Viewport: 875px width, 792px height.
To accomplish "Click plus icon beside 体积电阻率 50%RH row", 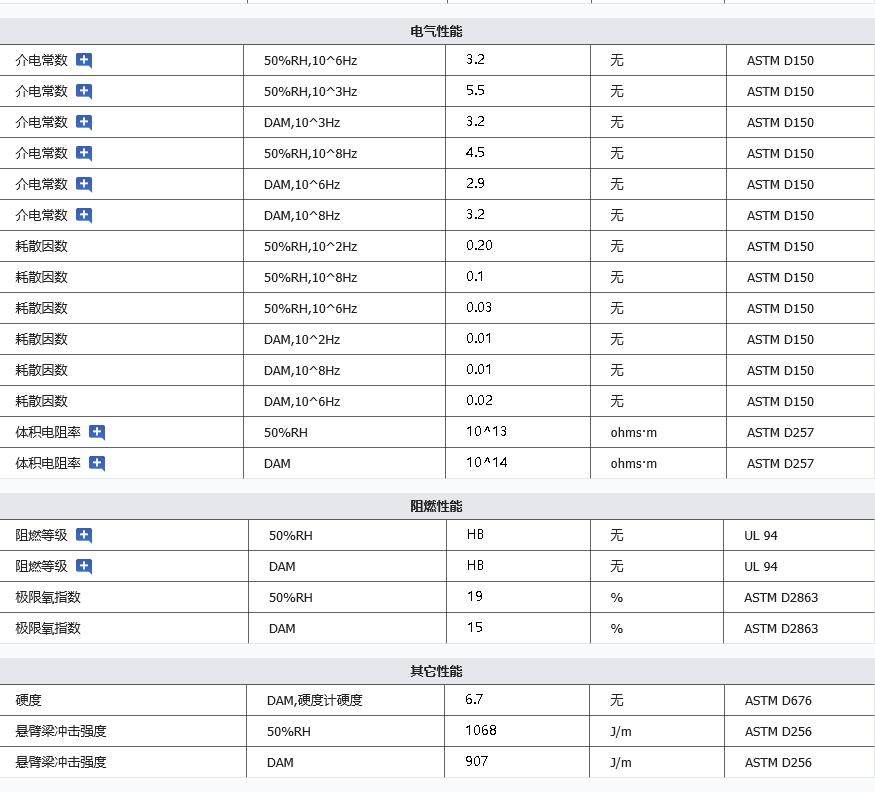I will coord(97,432).
